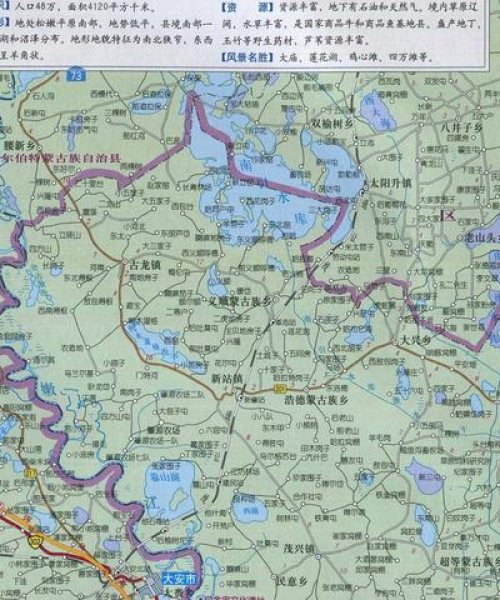Click the 面积4120平方千米 text

(x=106, y=7)
